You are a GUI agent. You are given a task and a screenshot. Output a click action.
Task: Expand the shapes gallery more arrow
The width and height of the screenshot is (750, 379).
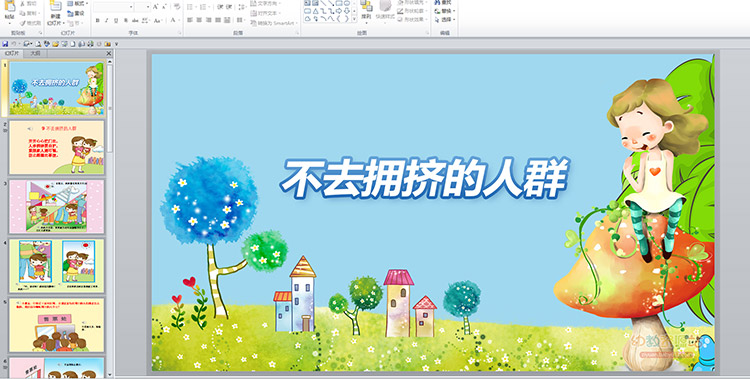point(354,19)
